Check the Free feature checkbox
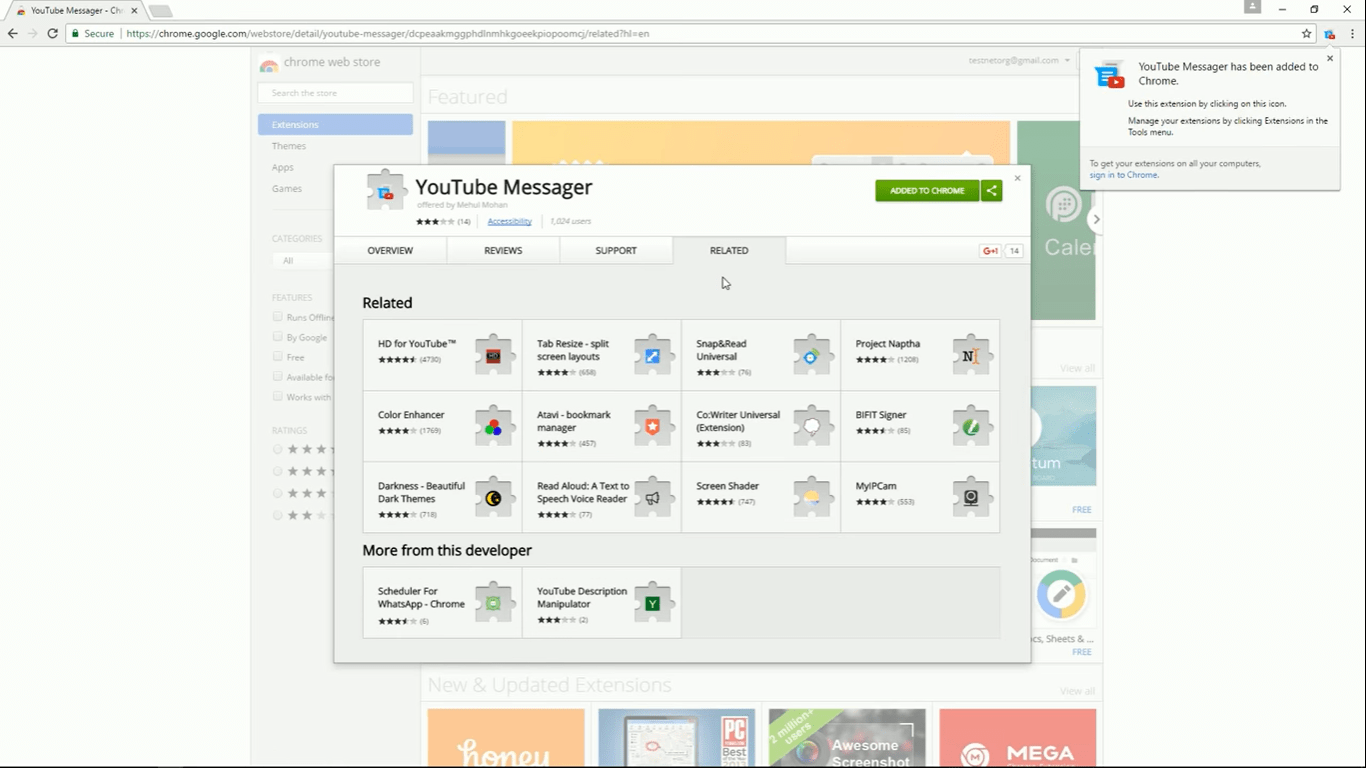 278,357
